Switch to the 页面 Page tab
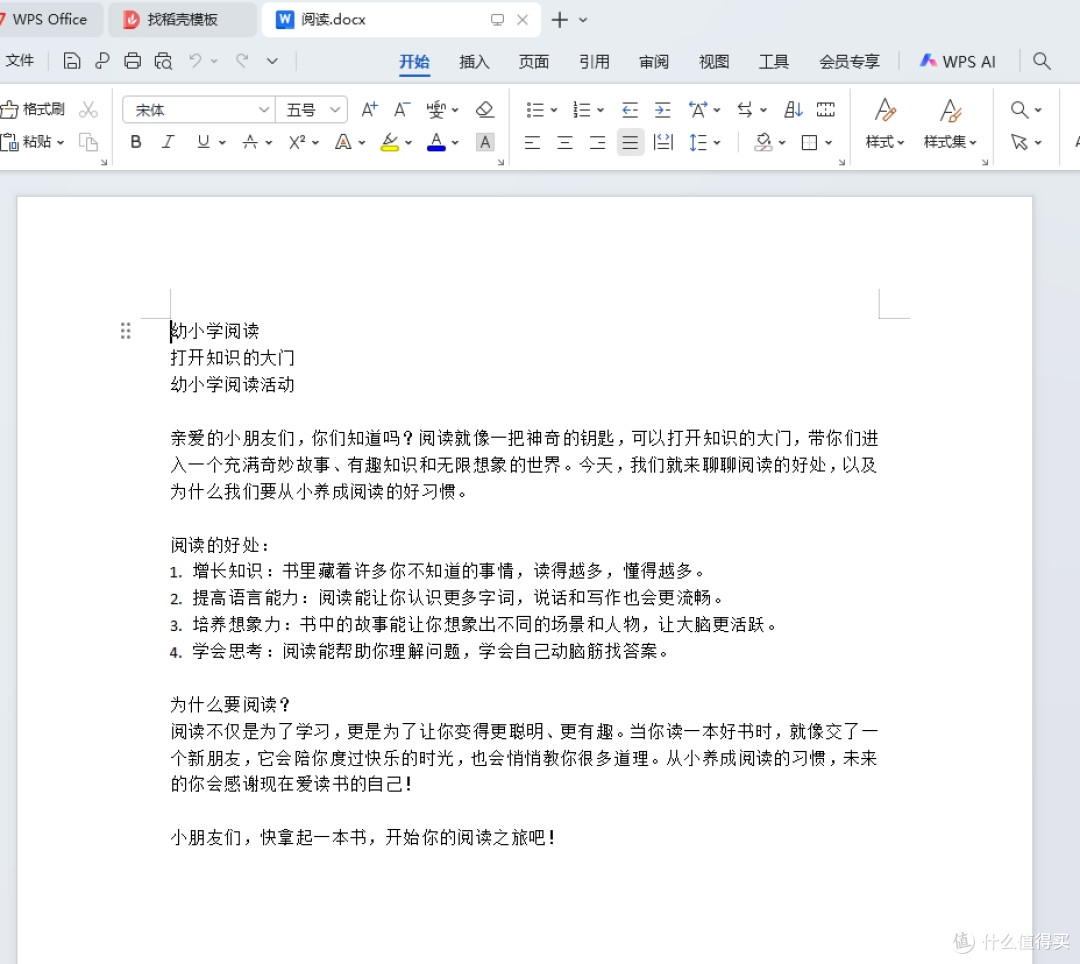Viewport: 1080px width, 964px height. 534,61
